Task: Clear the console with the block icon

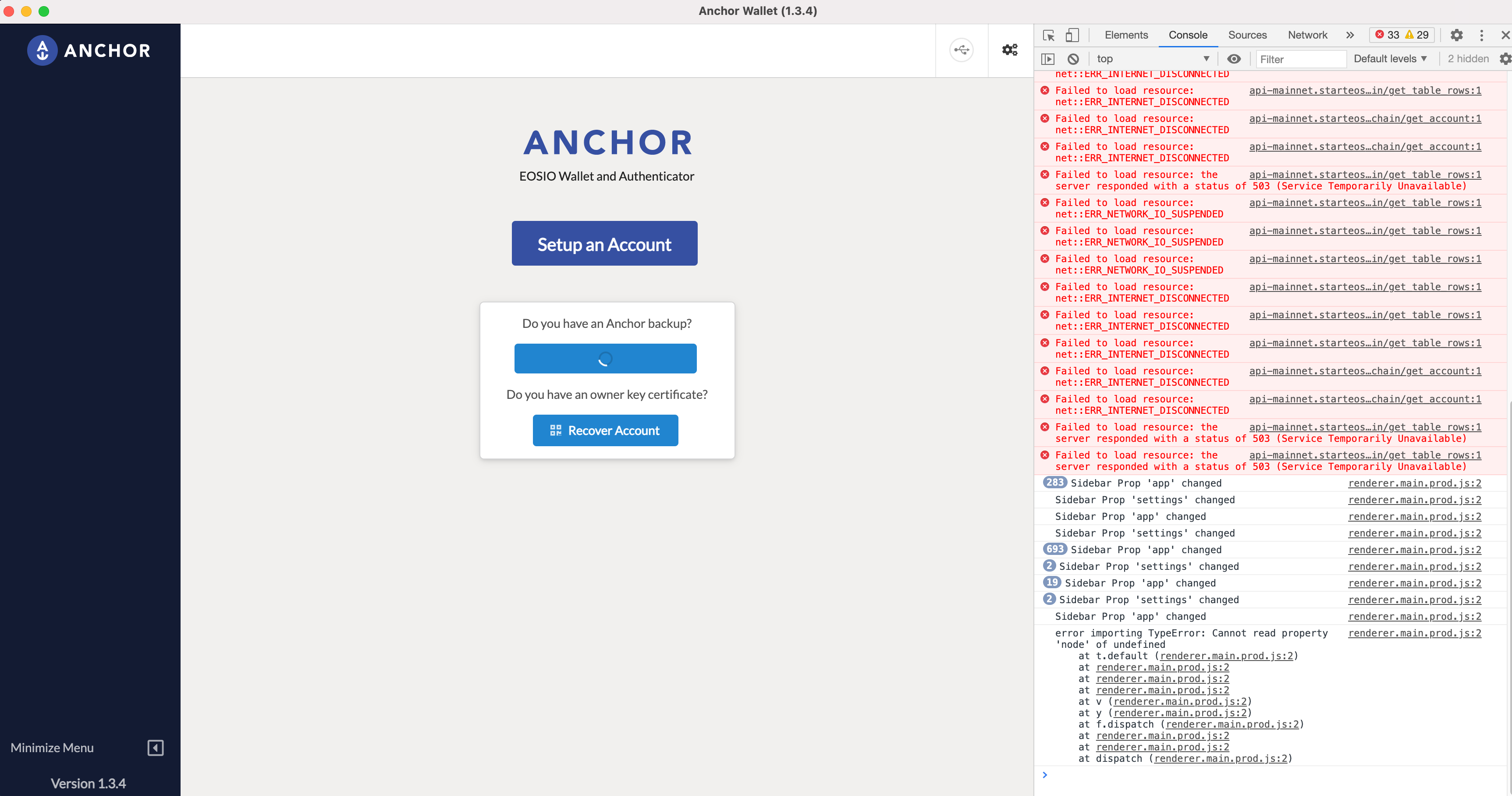Action: tap(1074, 59)
